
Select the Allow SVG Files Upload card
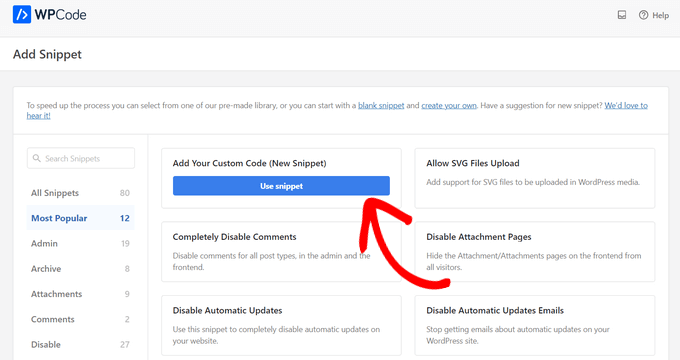click(x=535, y=178)
